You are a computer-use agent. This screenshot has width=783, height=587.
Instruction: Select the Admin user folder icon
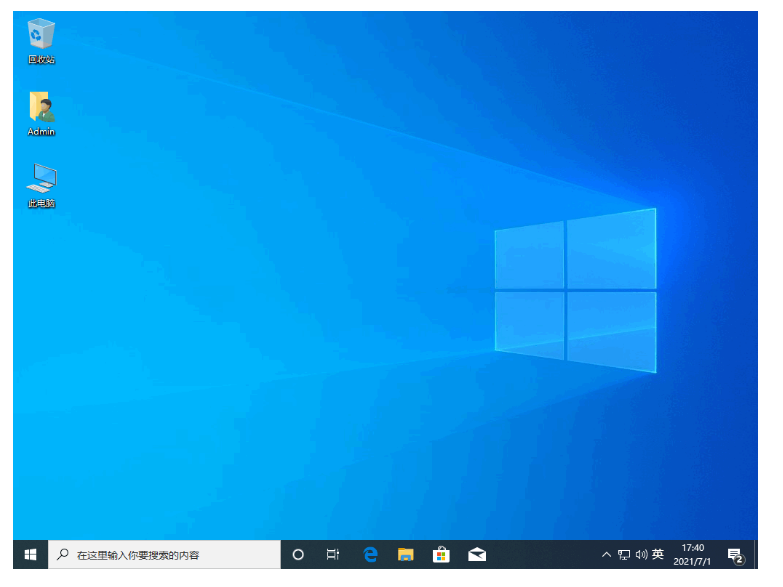[41, 110]
